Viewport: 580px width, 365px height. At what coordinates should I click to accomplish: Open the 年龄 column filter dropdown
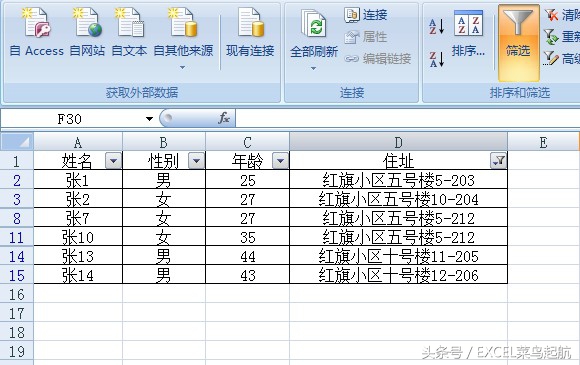coord(280,161)
